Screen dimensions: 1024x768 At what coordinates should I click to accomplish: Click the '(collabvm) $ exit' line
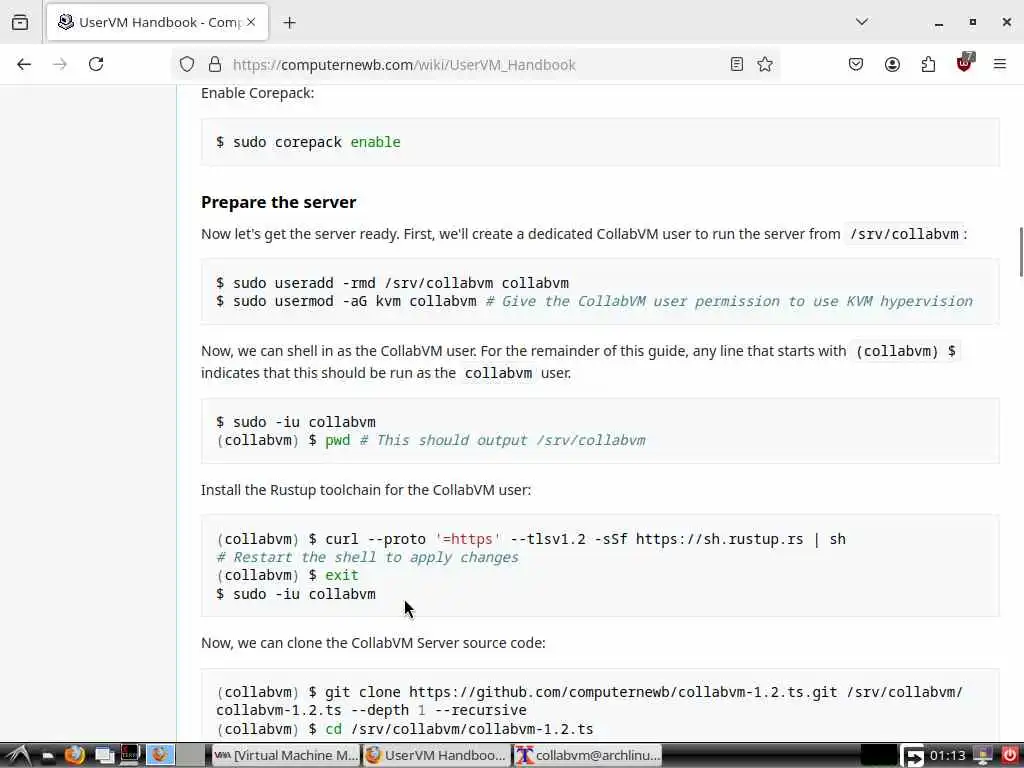coord(287,575)
